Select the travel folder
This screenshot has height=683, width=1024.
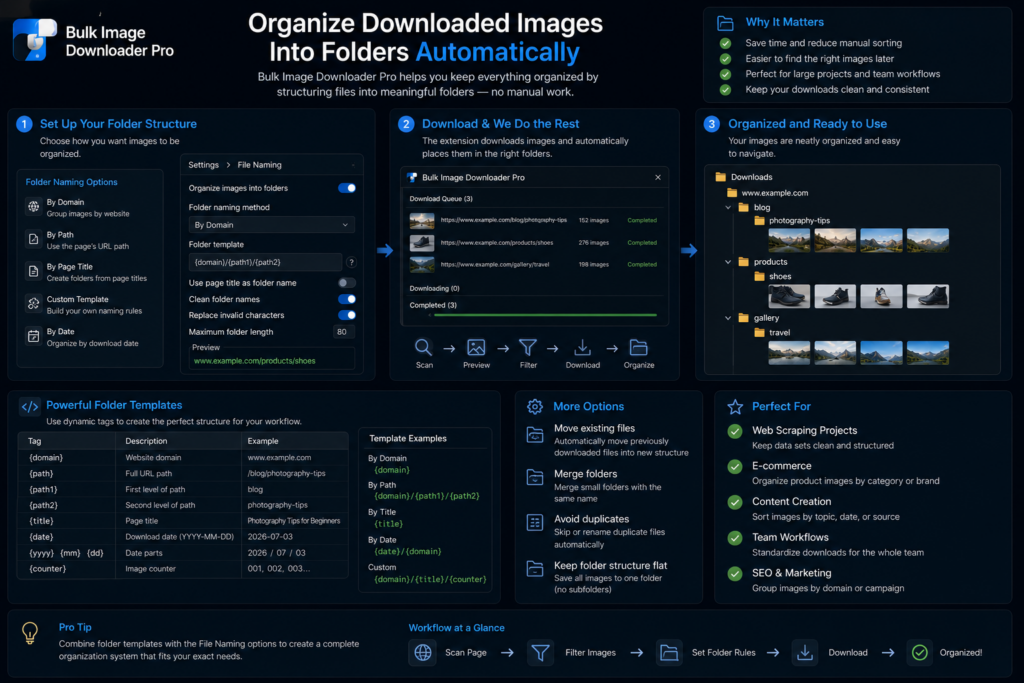[772, 332]
